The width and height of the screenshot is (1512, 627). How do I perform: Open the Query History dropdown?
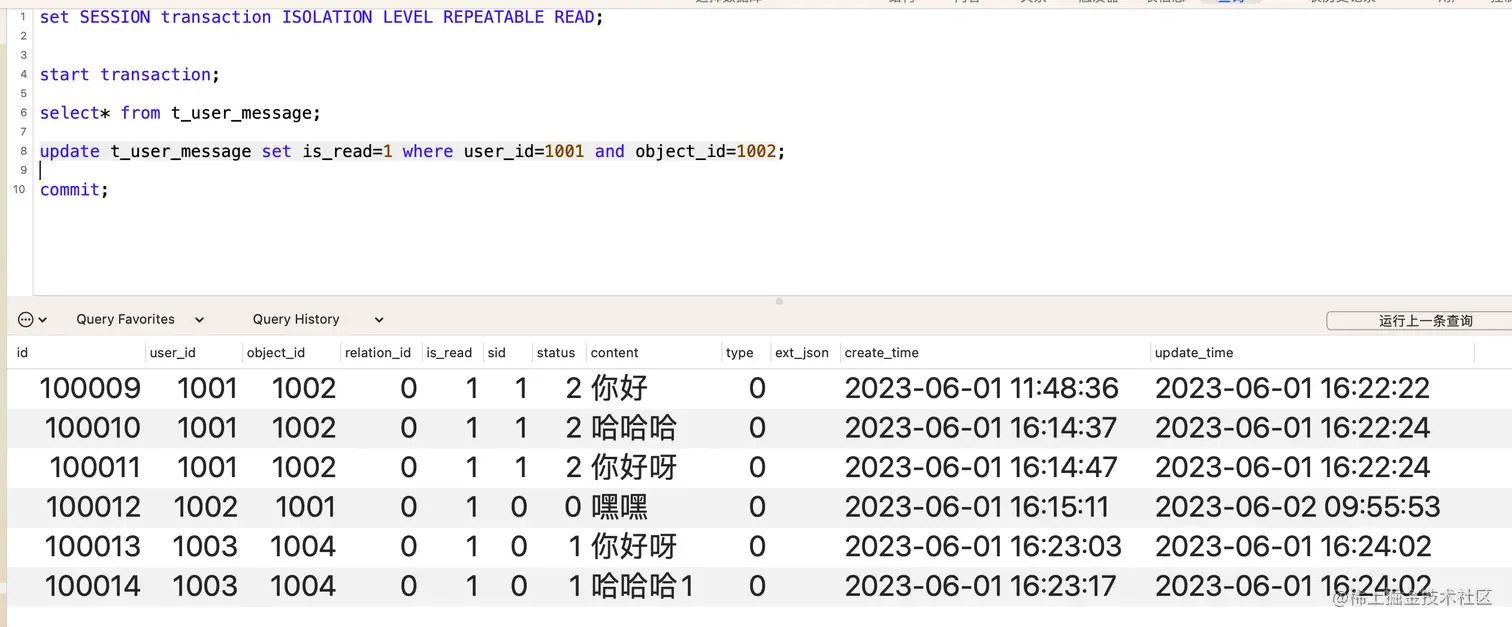click(x=318, y=319)
